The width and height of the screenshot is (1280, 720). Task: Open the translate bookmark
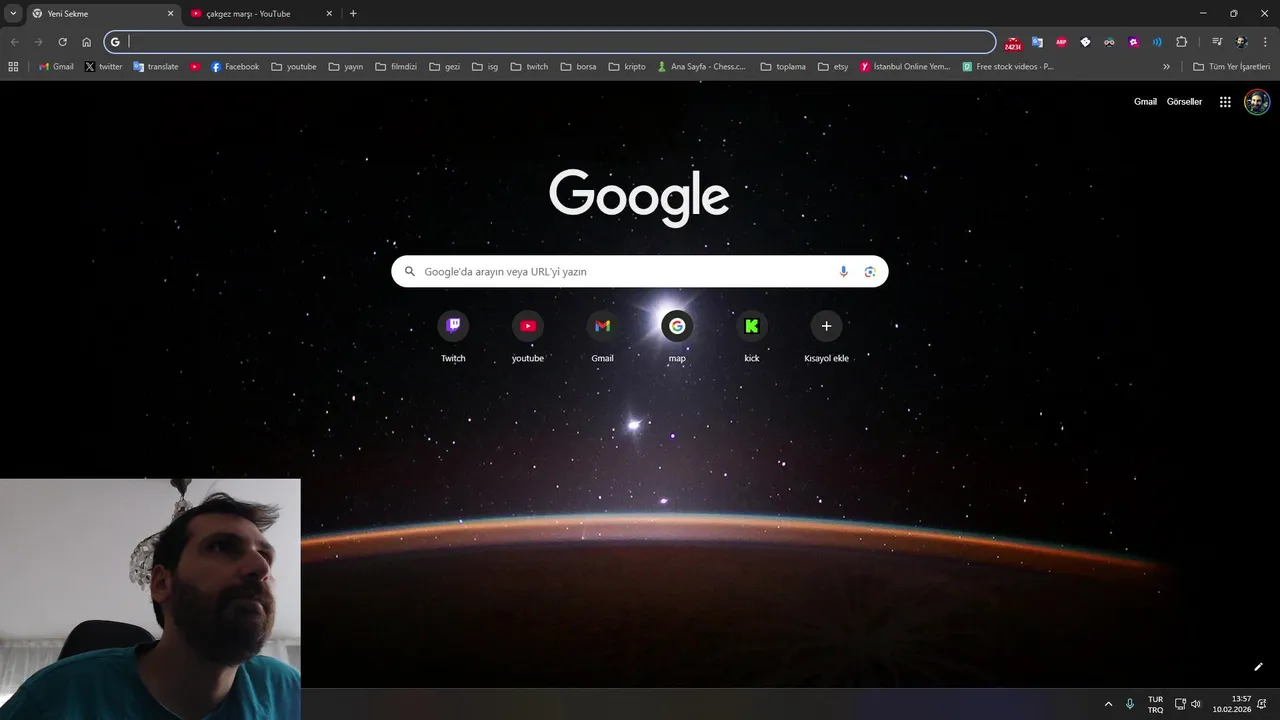click(155, 67)
